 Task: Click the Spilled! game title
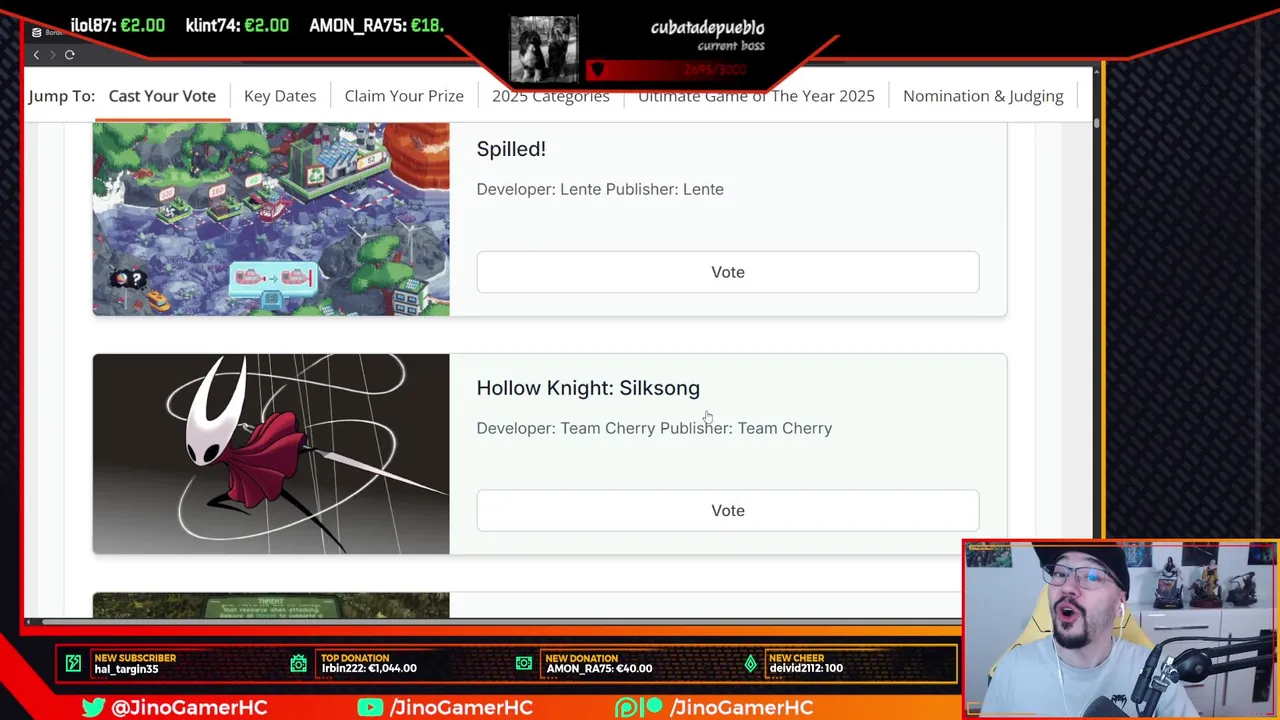pos(511,149)
